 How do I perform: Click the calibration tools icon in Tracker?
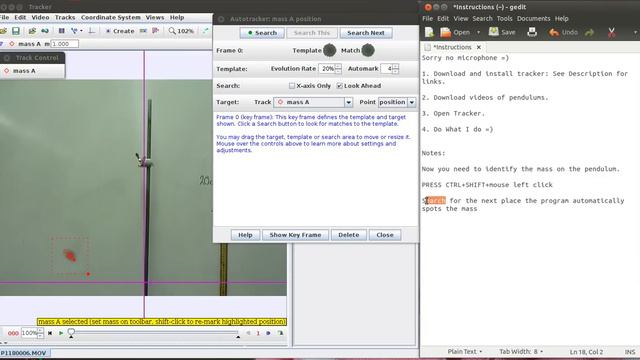coord(76,31)
